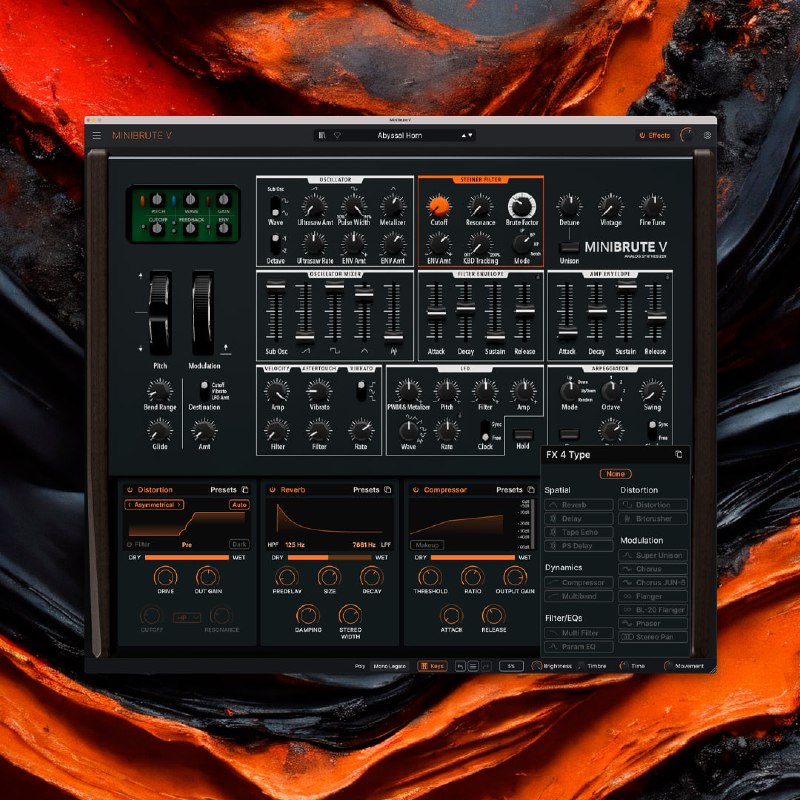Click the Reverb DECAY knob

(371, 577)
